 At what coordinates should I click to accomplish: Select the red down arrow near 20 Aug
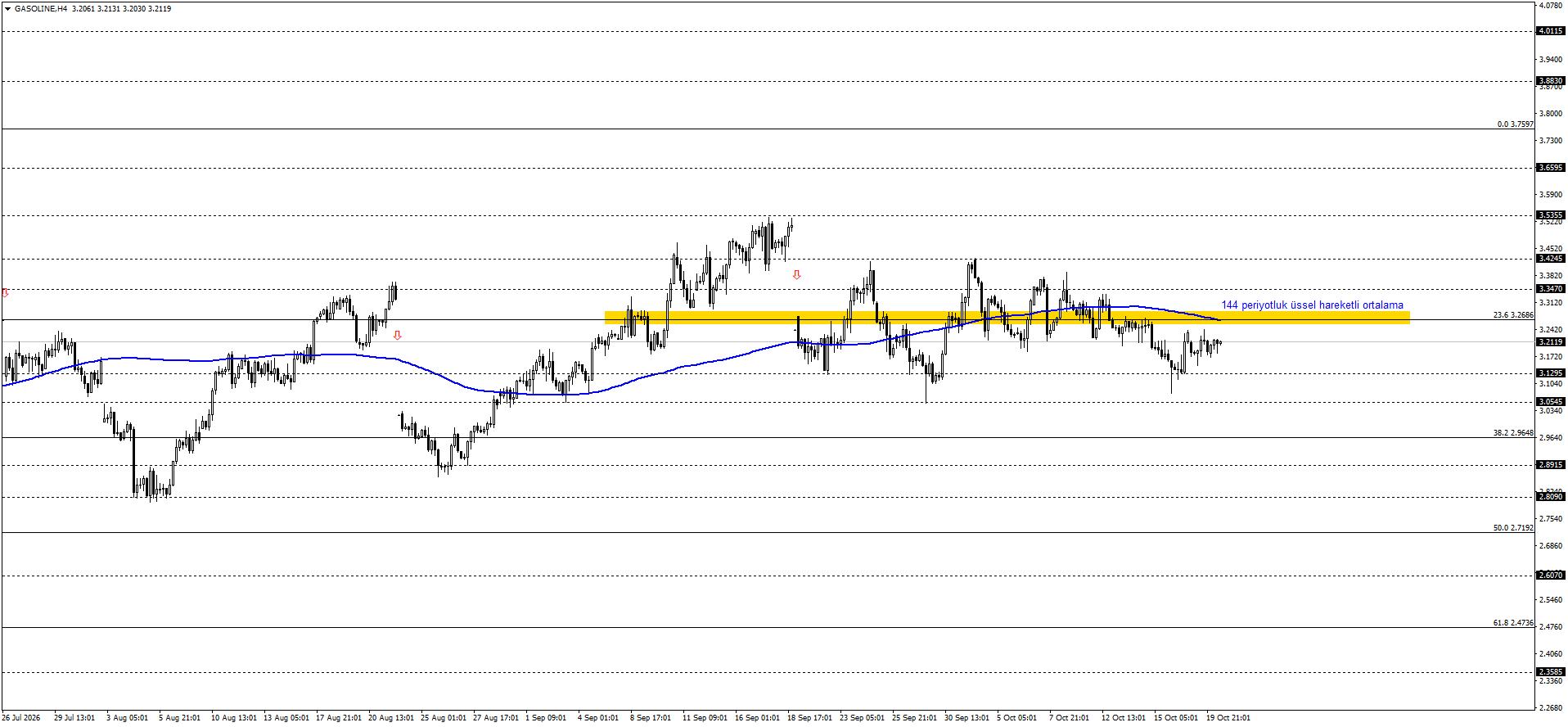coord(398,336)
